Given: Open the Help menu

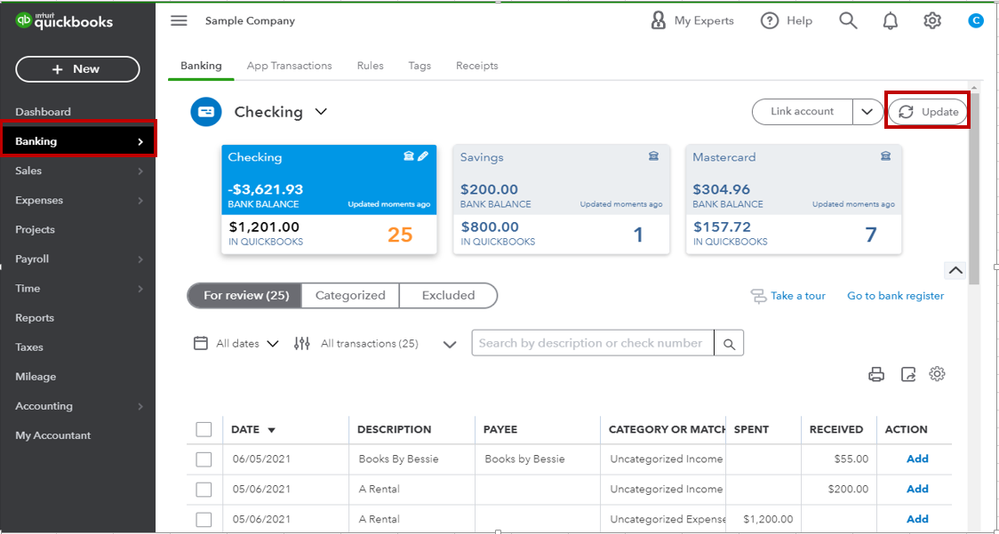Looking at the screenshot, I should pyautogui.click(x=787, y=21).
